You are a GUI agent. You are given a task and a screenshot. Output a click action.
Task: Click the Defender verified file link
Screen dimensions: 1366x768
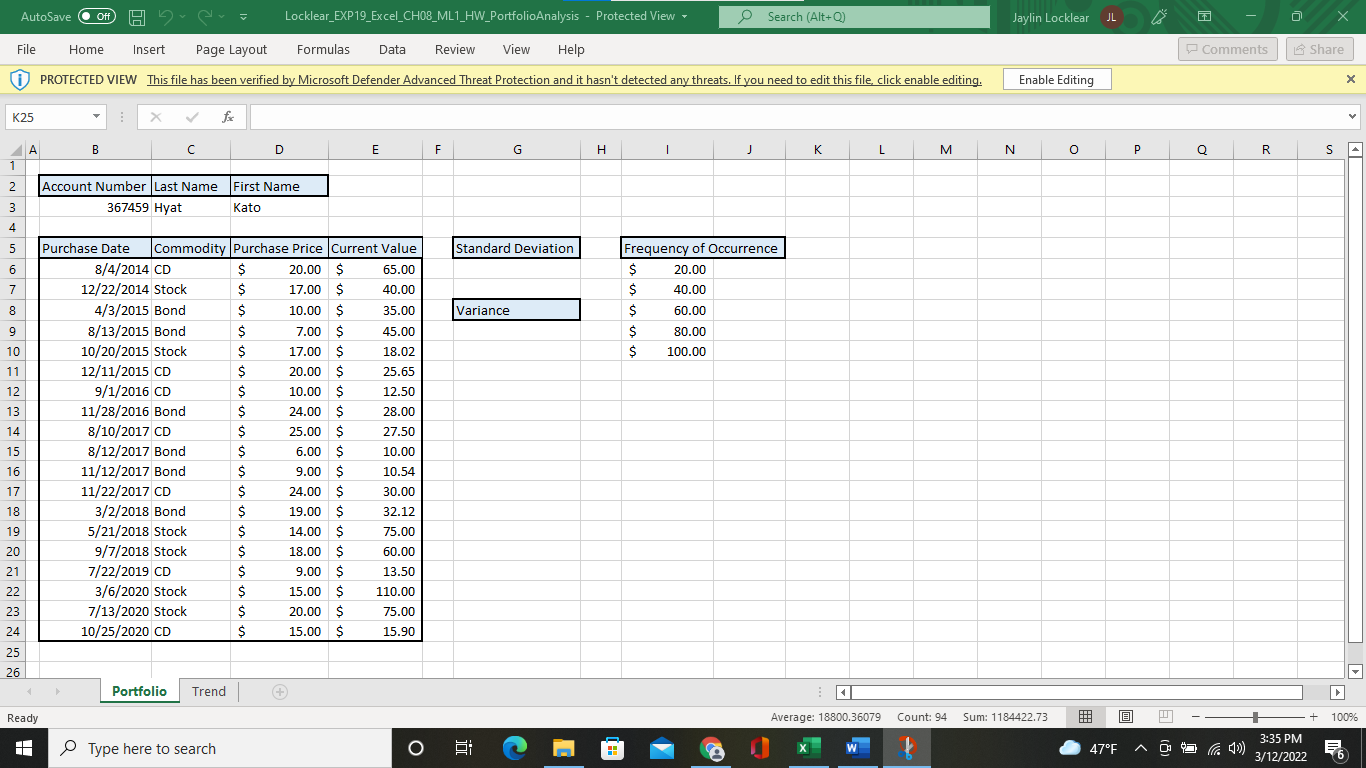564,79
